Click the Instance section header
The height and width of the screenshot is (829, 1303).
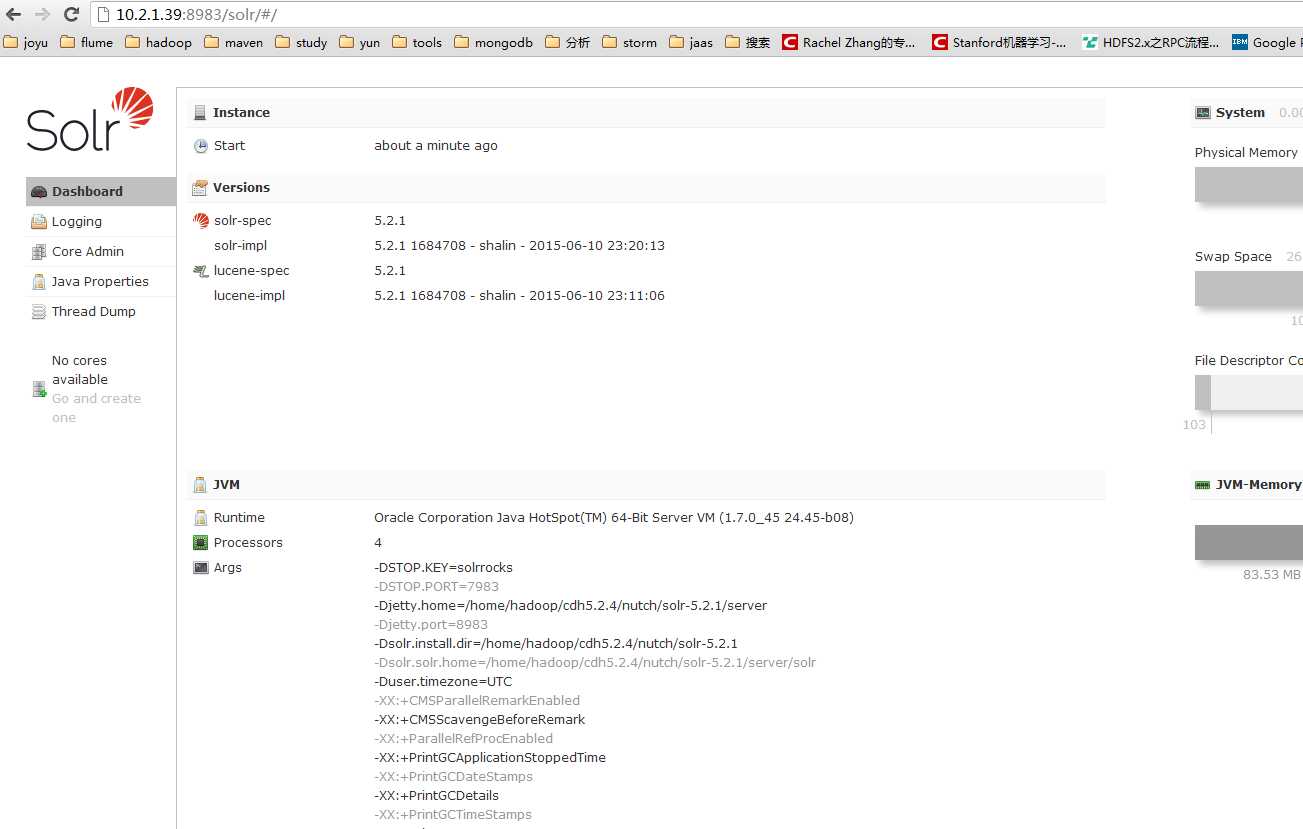pos(647,112)
